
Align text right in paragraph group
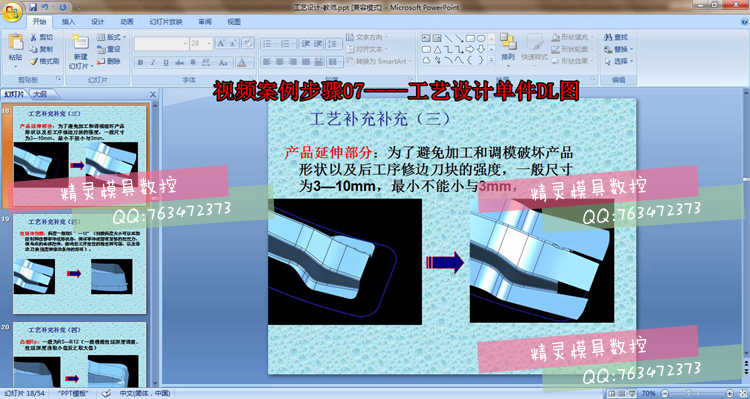293,61
